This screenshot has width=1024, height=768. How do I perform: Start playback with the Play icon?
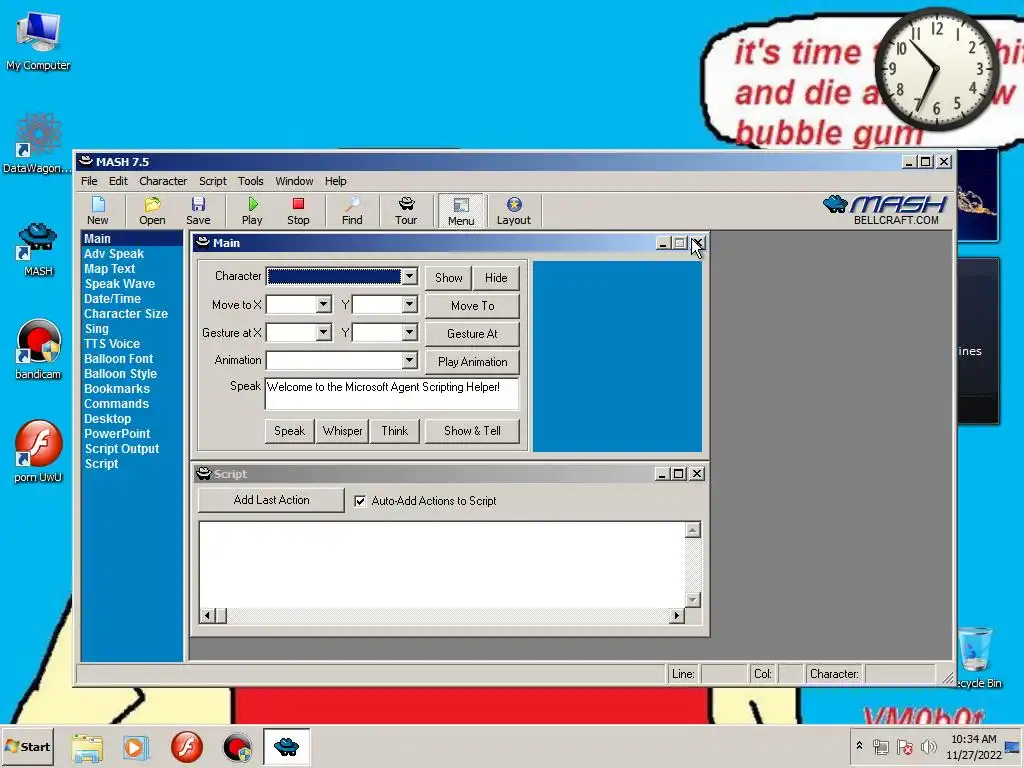pos(252,210)
